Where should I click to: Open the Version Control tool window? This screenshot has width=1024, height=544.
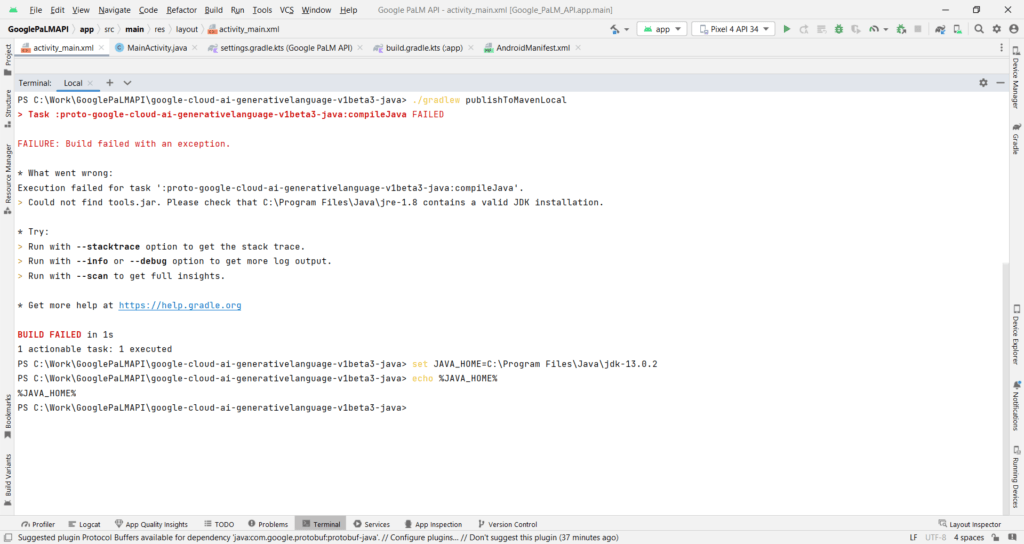coord(507,524)
